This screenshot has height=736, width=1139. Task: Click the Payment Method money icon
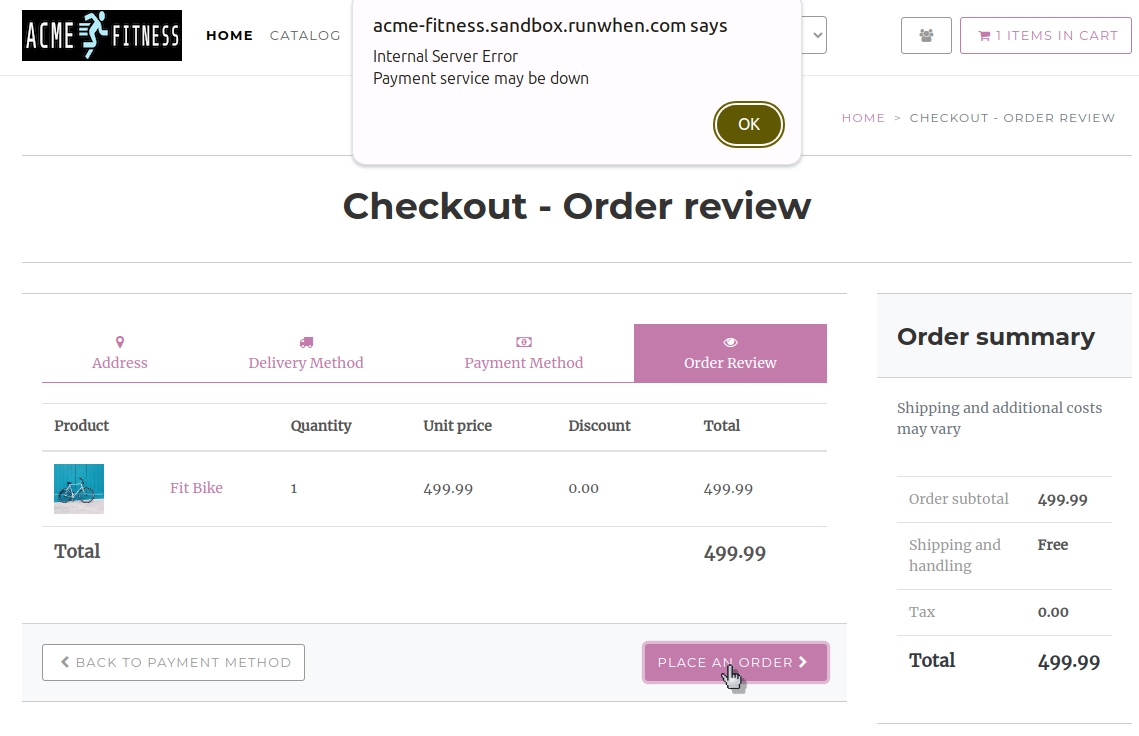point(523,342)
